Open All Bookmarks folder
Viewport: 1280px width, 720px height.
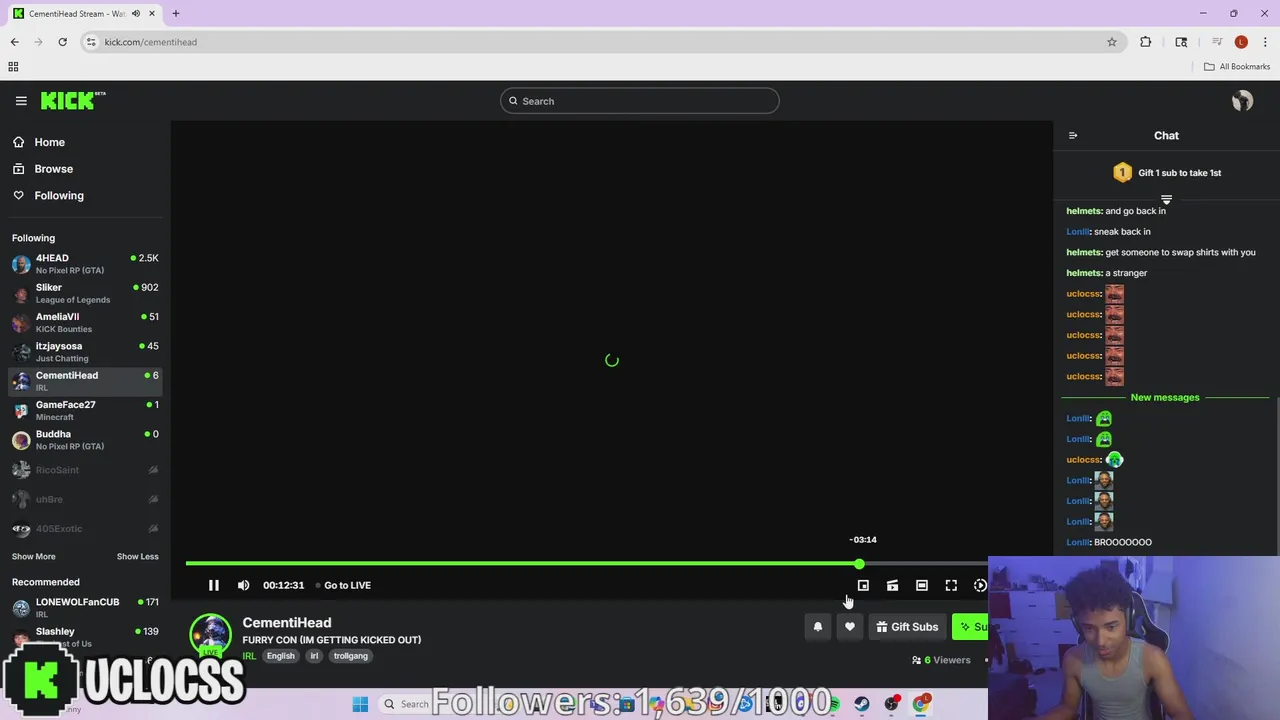(1237, 67)
